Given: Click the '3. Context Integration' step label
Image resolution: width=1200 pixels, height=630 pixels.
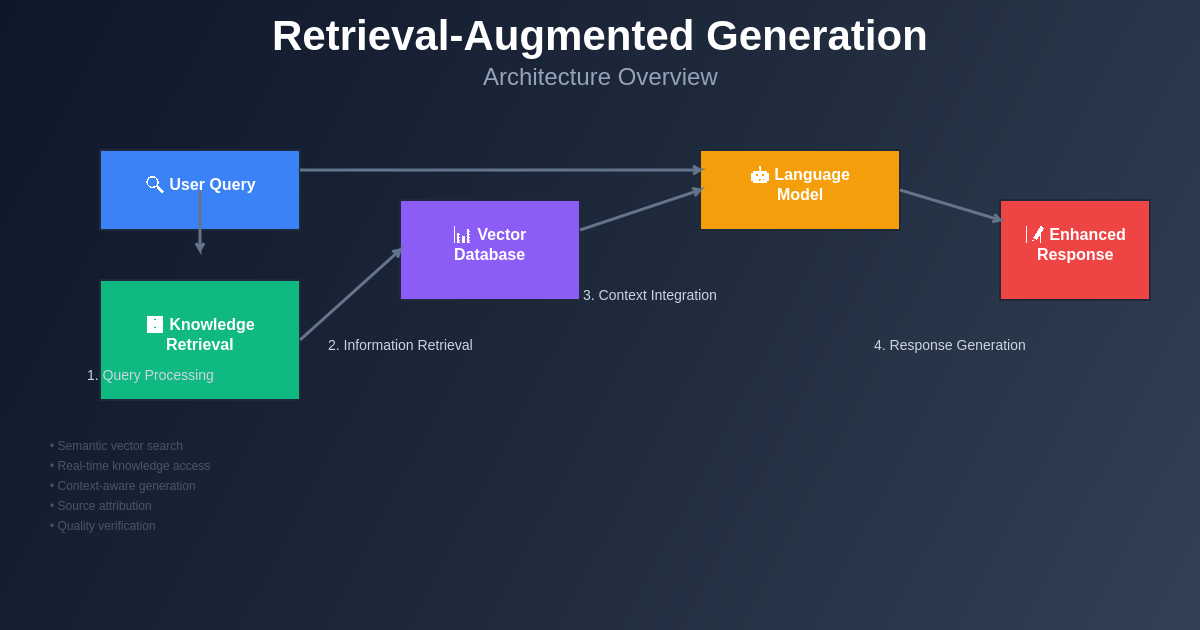Looking at the screenshot, I should coord(650,295).
